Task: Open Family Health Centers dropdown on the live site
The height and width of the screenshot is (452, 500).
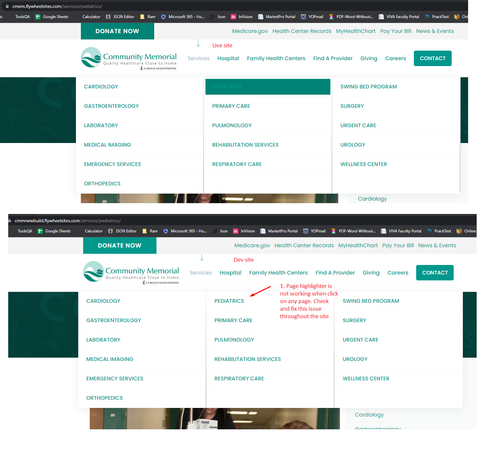Action: pos(276,58)
